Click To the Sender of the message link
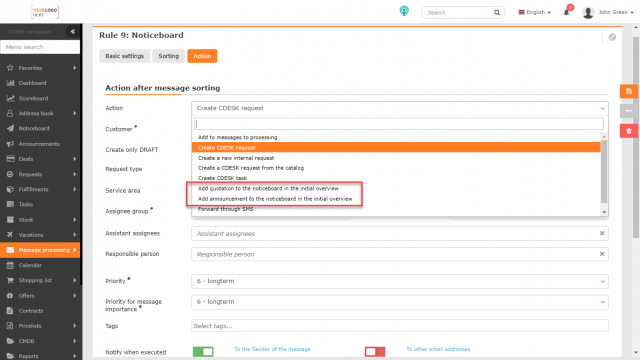640x360 pixels. pyautogui.click(x=272, y=349)
